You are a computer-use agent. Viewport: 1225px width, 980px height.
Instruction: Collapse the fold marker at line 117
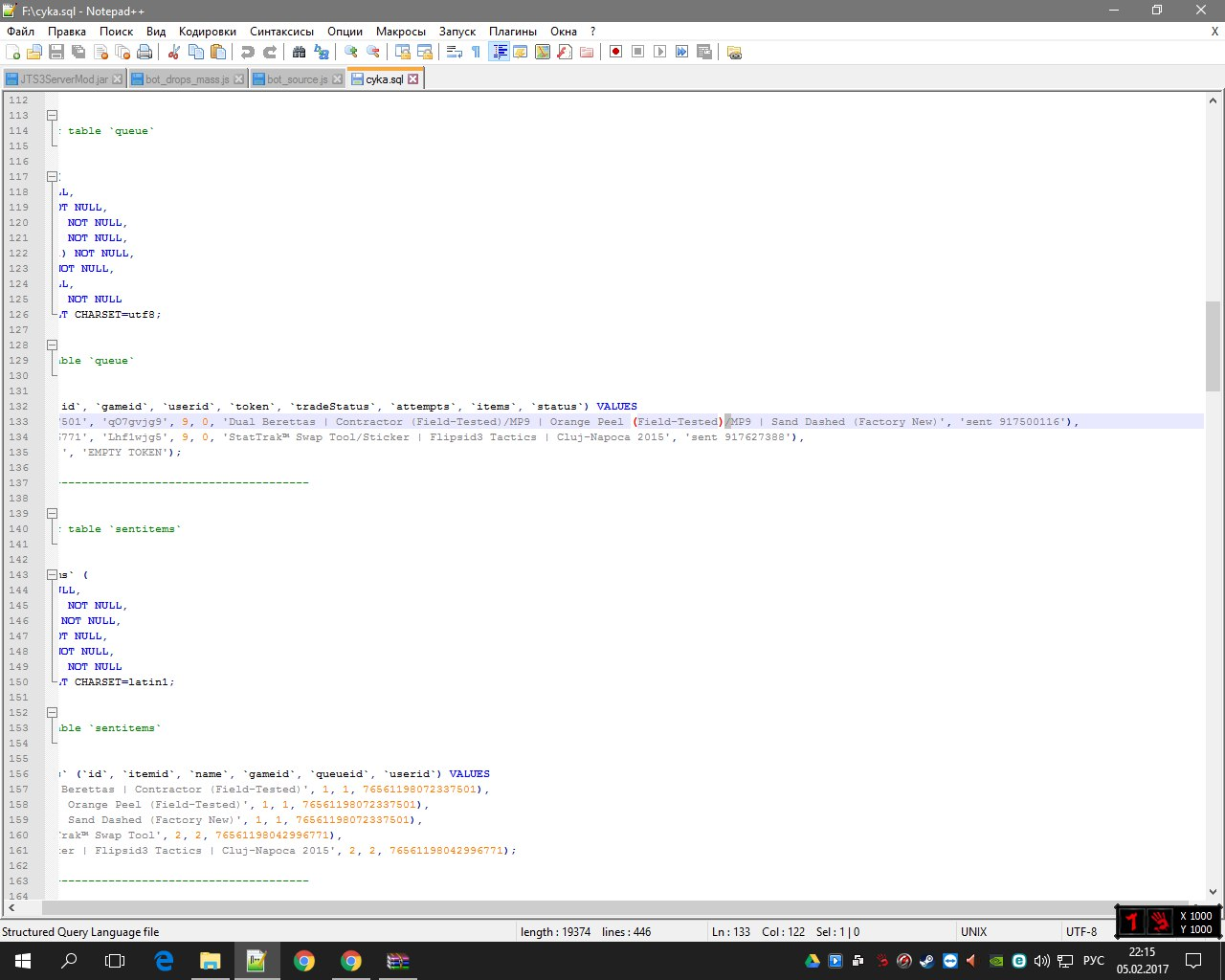(x=53, y=176)
